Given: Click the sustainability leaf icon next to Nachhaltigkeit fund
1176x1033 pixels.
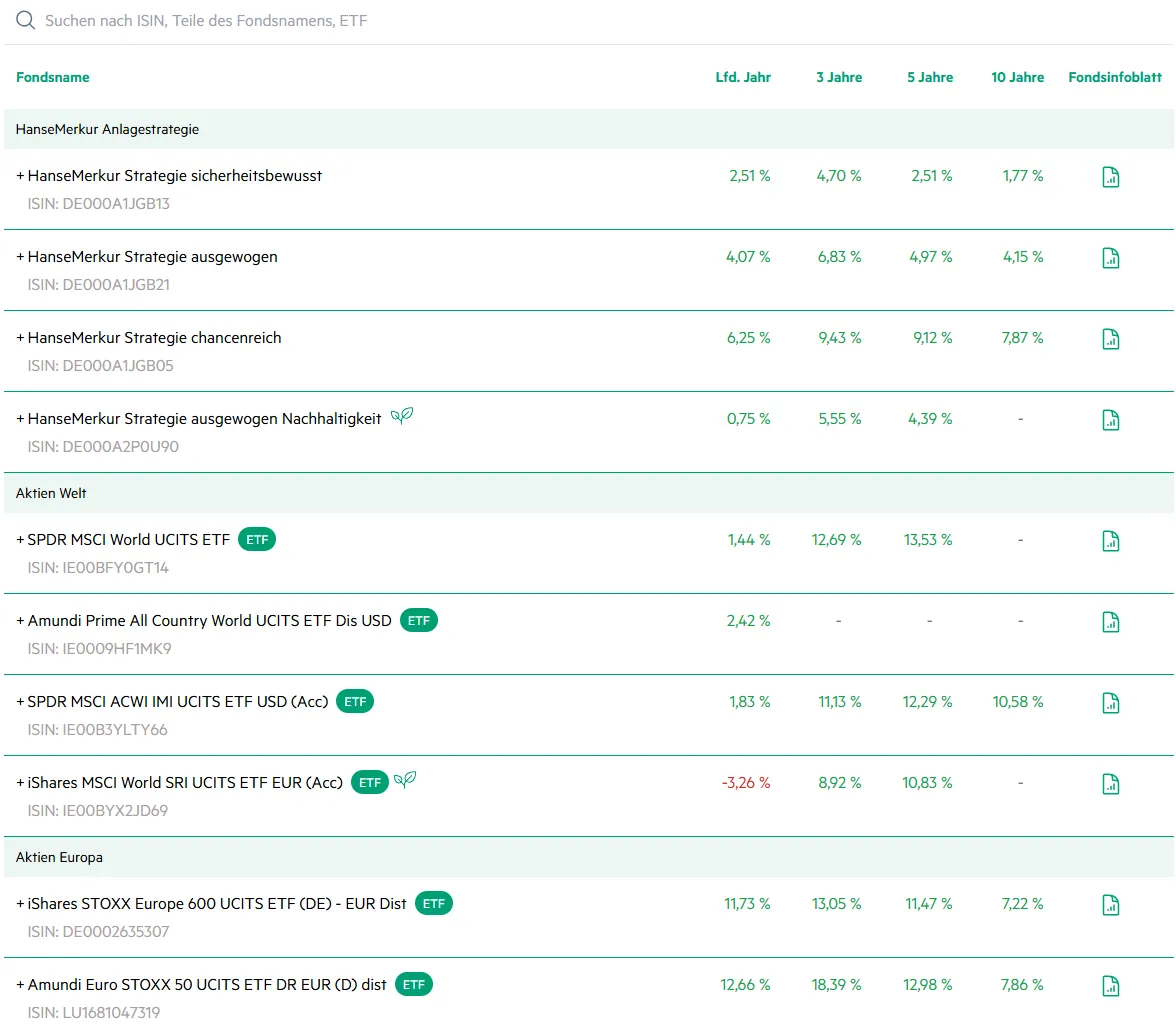Looking at the screenshot, I should (402, 417).
